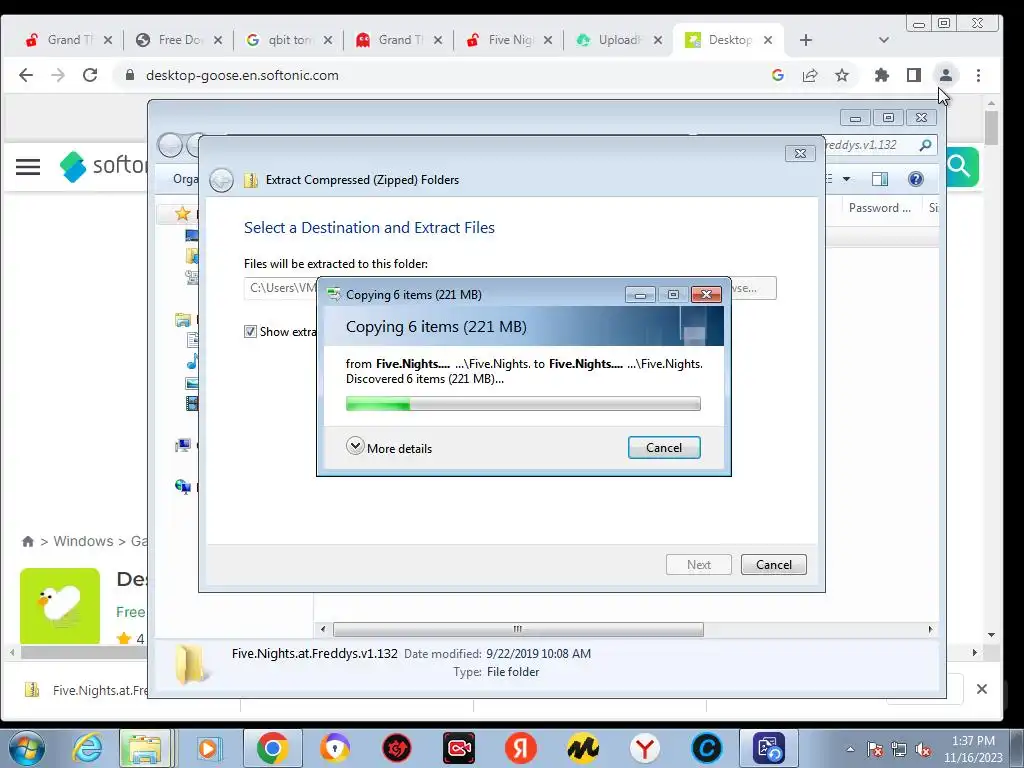Screen dimensions: 1024x768
Task: Open Chrome profile avatar icon
Action: [x=946, y=75]
